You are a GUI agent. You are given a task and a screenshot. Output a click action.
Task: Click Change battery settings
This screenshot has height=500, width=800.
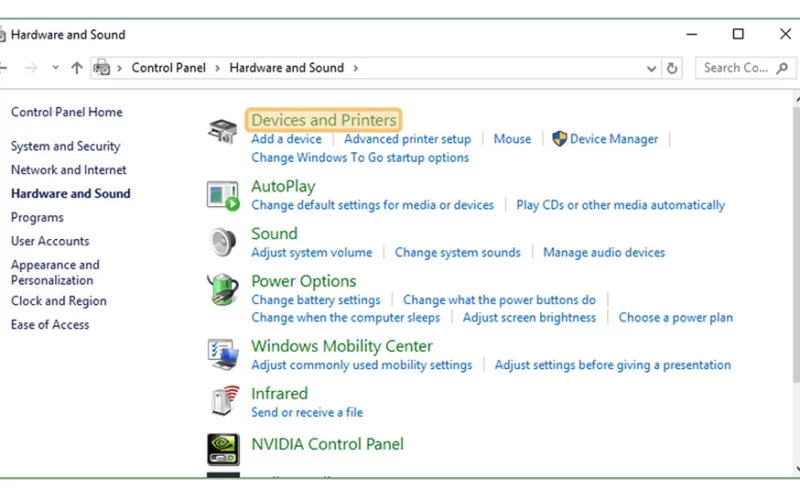(315, 300)
